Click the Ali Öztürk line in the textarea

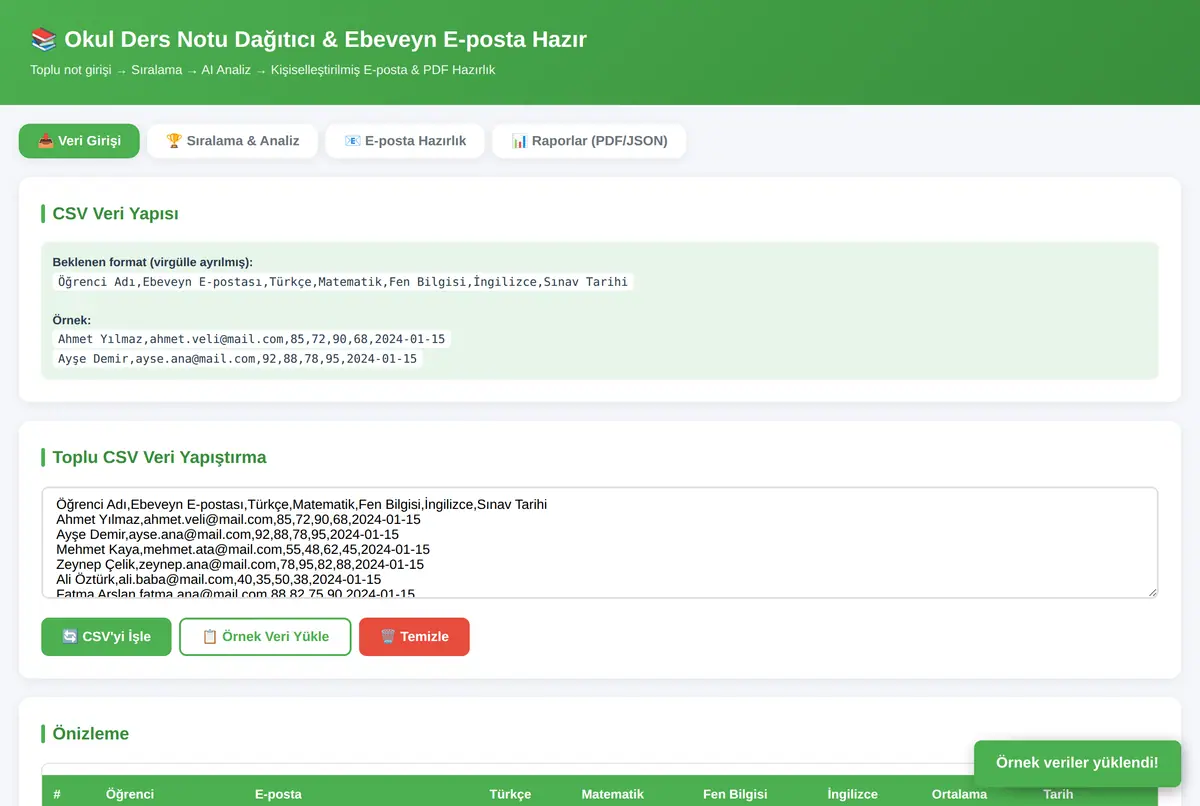tap(218, 579)
